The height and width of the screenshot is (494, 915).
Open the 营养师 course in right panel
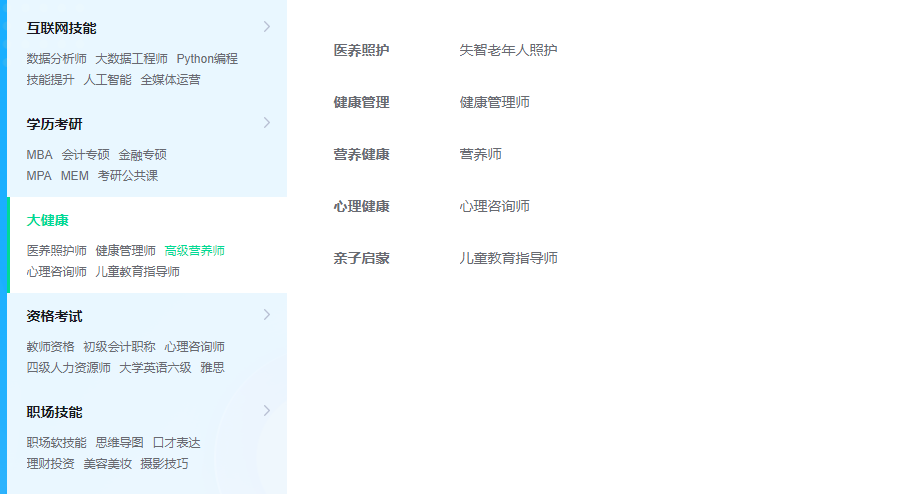tap(480, 154)
